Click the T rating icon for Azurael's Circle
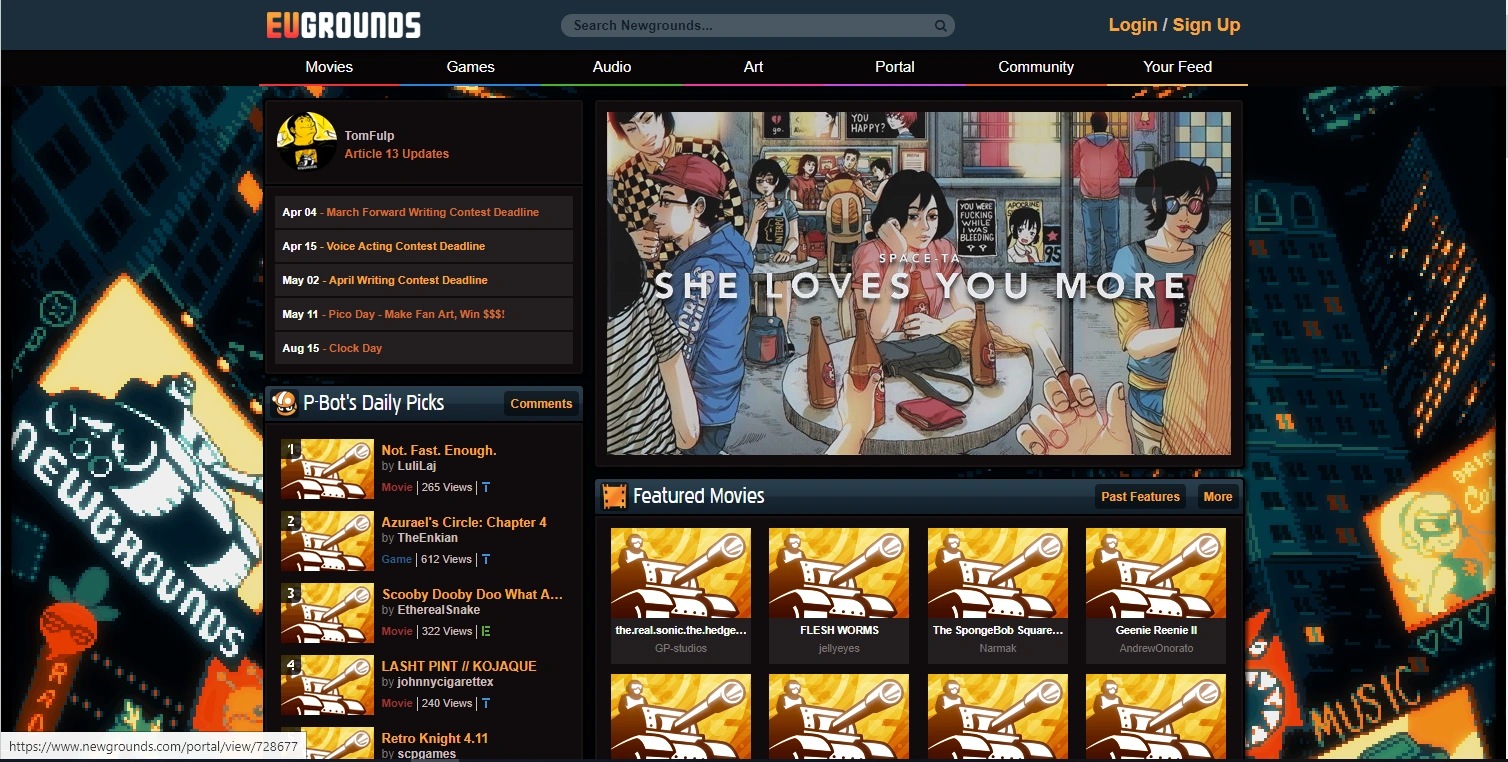This screenshot has width=1508, height=762. [486, 560]
